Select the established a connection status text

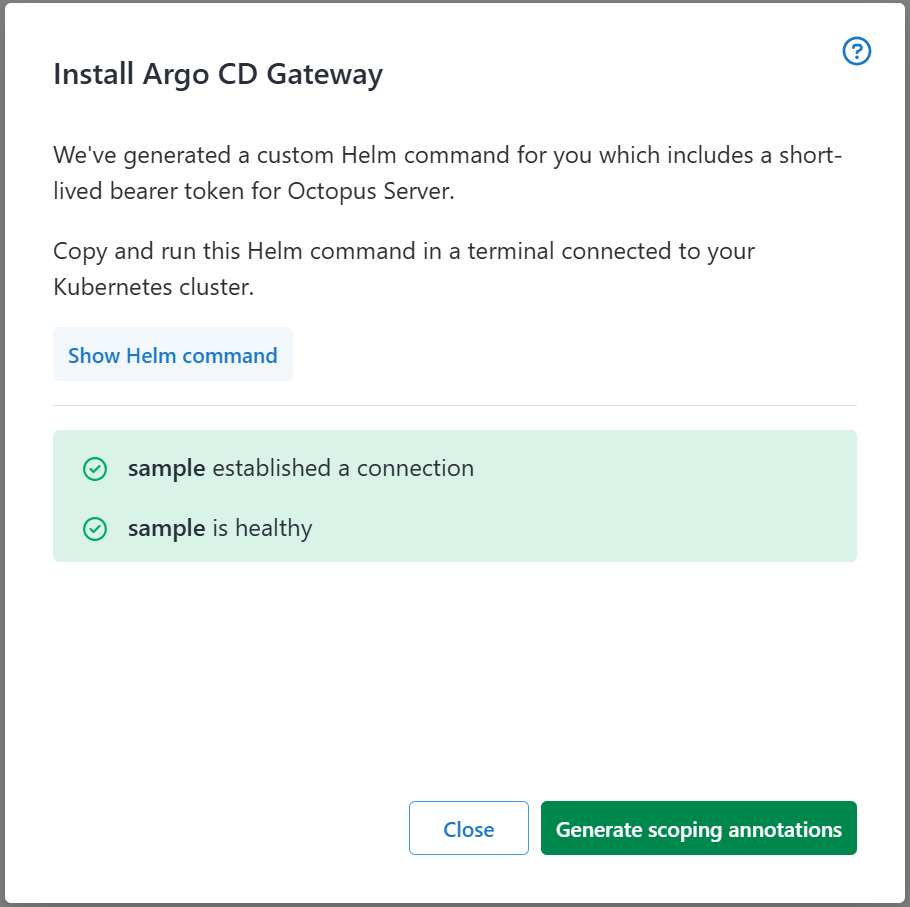click(343, 468)
